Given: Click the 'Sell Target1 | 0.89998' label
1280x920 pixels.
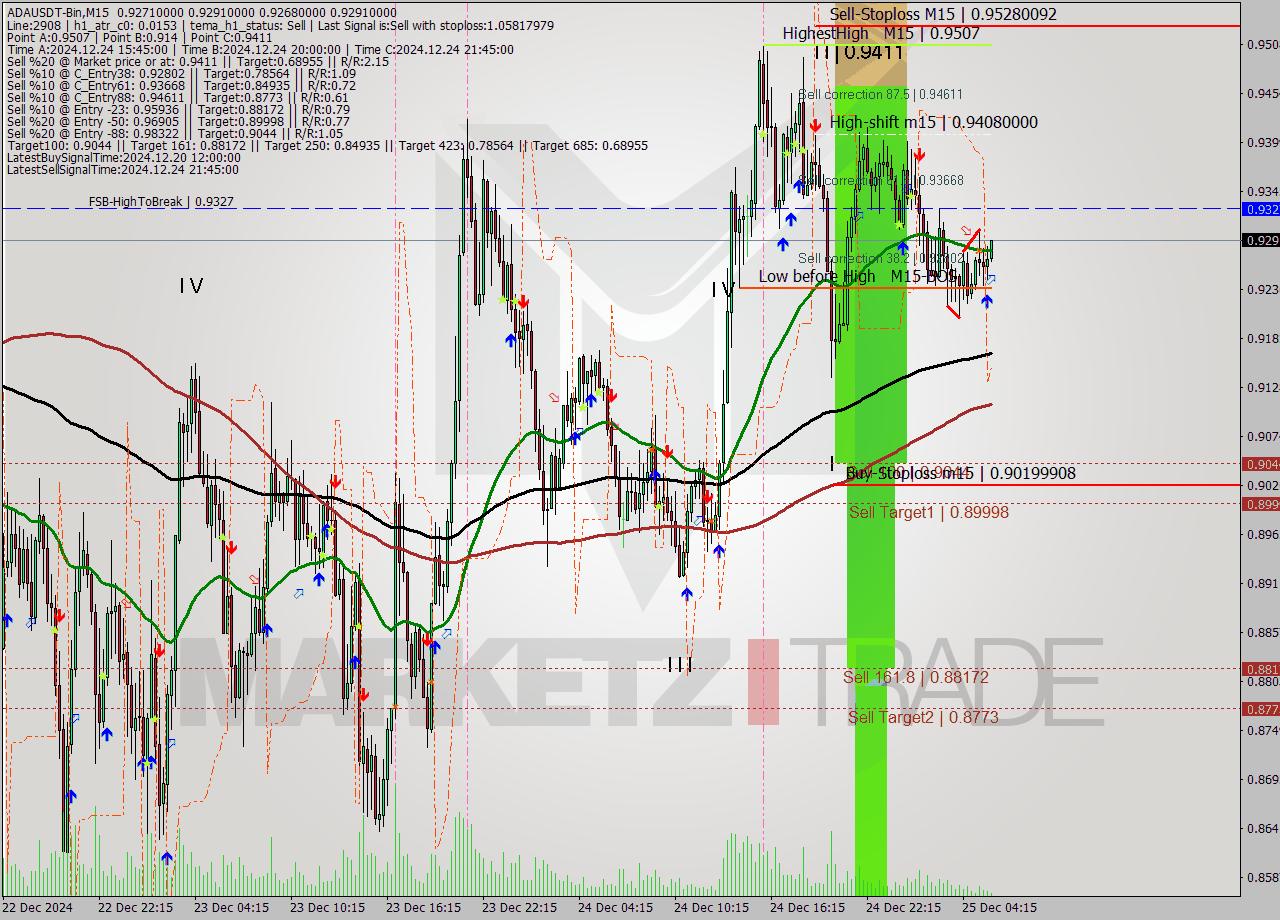Looking at the screenshot, I should (x=928, y=512).
